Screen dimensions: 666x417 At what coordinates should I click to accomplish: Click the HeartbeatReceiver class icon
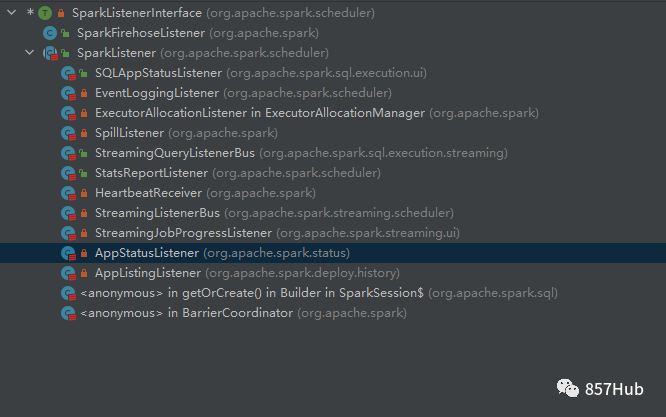coord(68,193)
